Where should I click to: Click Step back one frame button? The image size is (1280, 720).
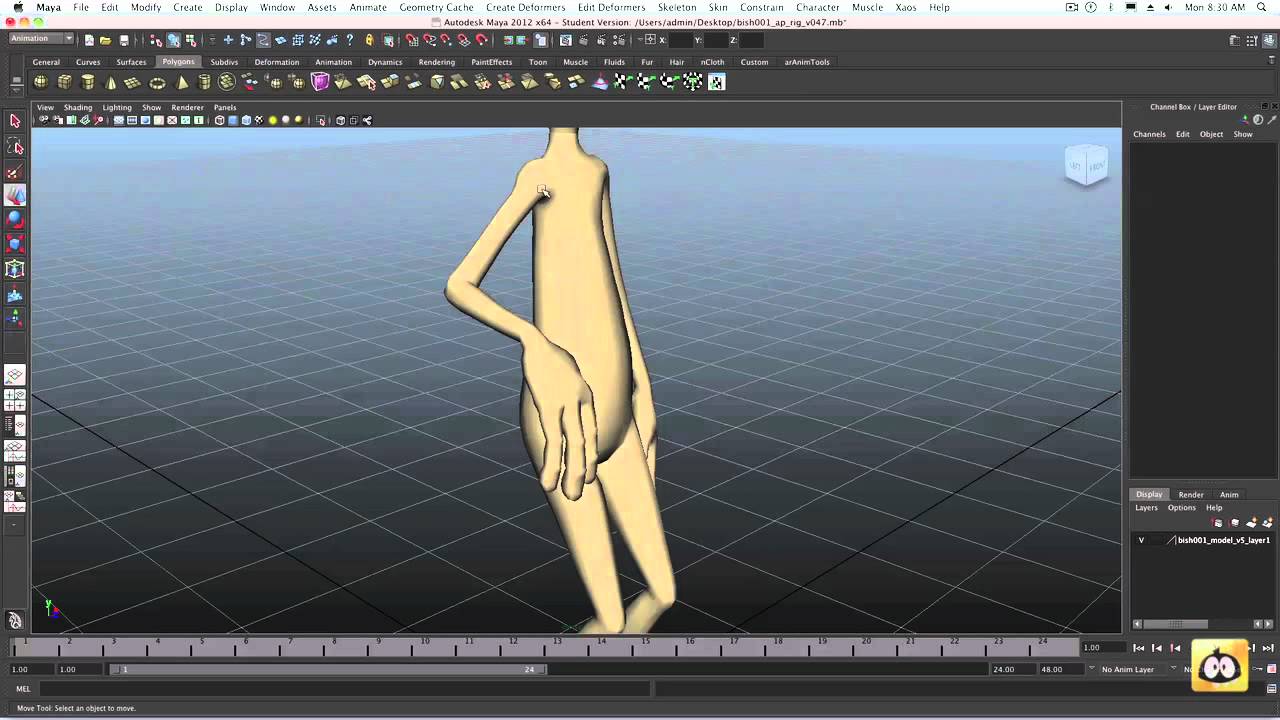click(x=1157, y=648)
